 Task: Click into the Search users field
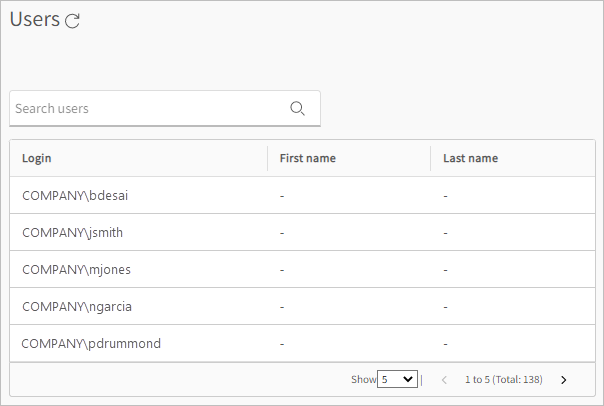click(145, 109)
